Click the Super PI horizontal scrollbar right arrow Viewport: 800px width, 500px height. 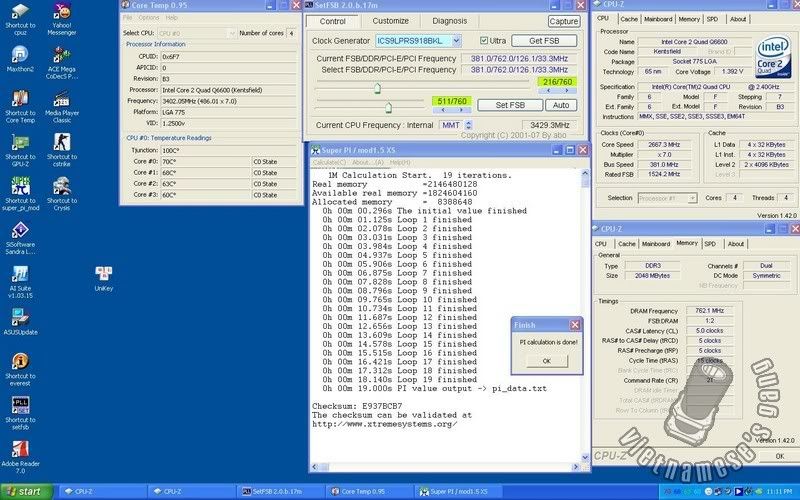[576, 467]
